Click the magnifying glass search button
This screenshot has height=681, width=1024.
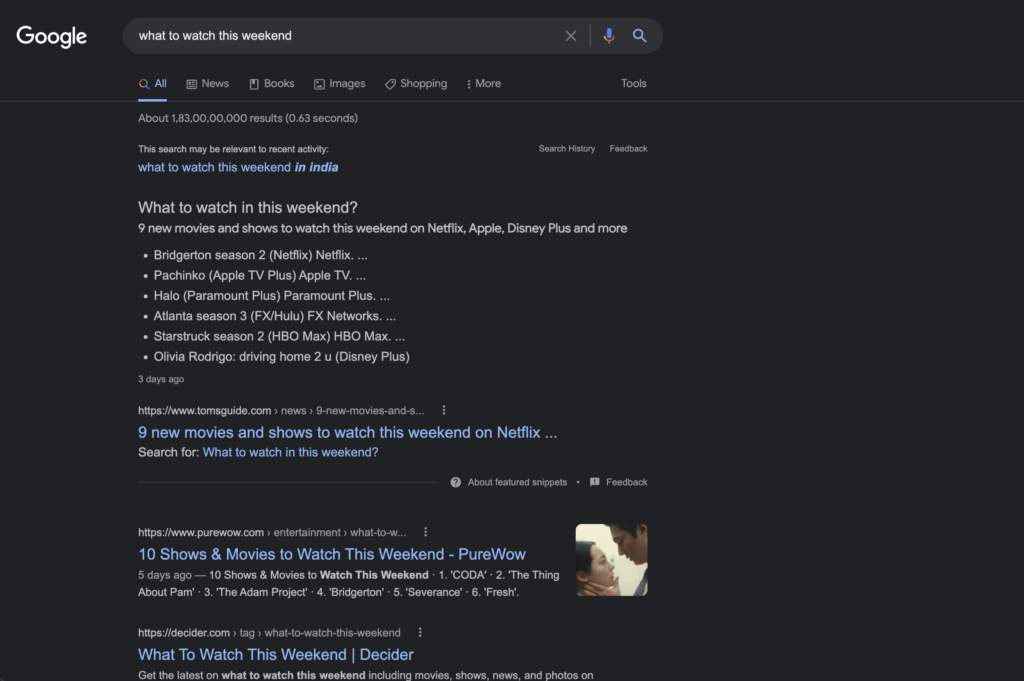click(640, 36)
